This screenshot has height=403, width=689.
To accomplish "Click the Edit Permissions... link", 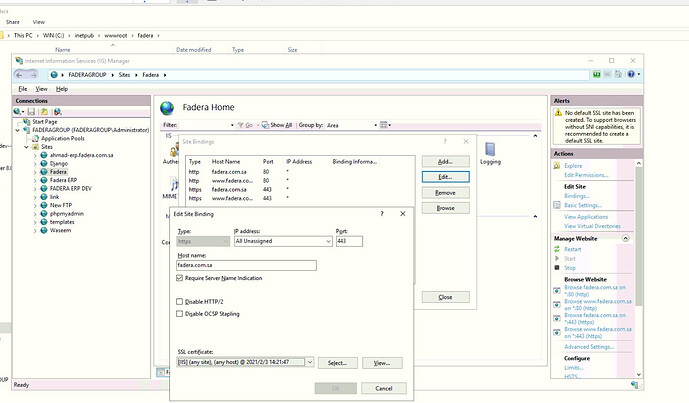I will (x=586, y=175).
